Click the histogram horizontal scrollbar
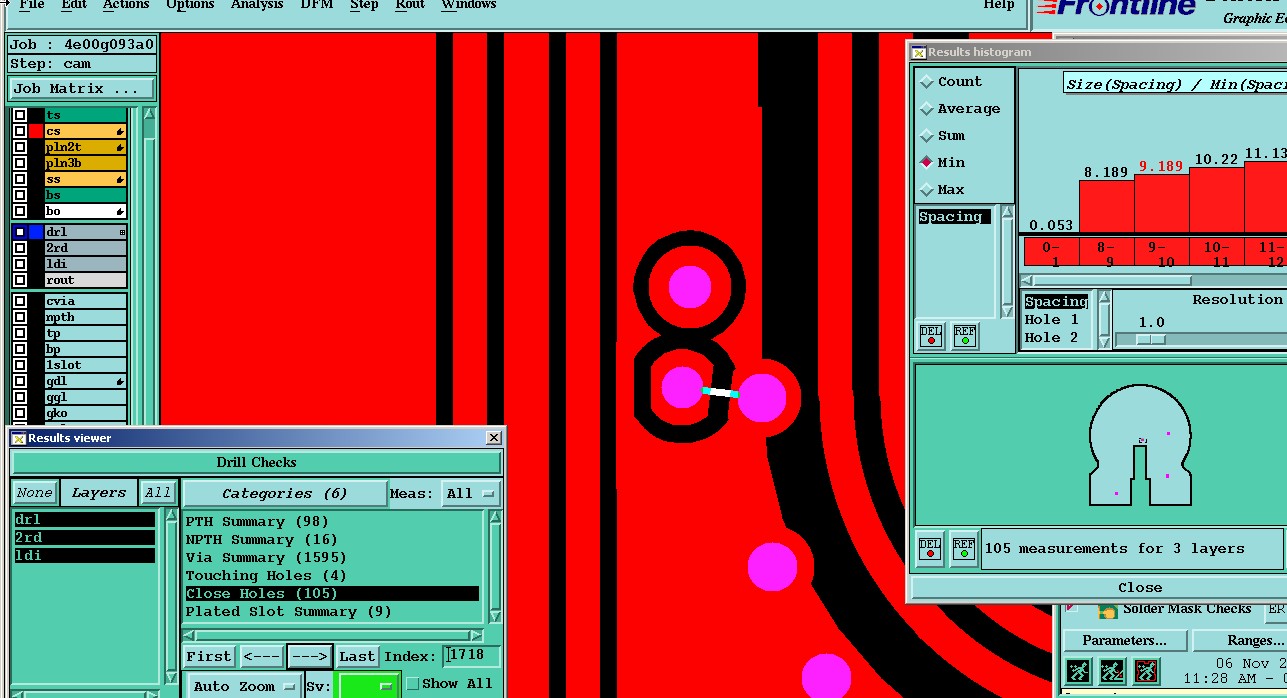The image size is (1287, 698). tap(1152, 280)
